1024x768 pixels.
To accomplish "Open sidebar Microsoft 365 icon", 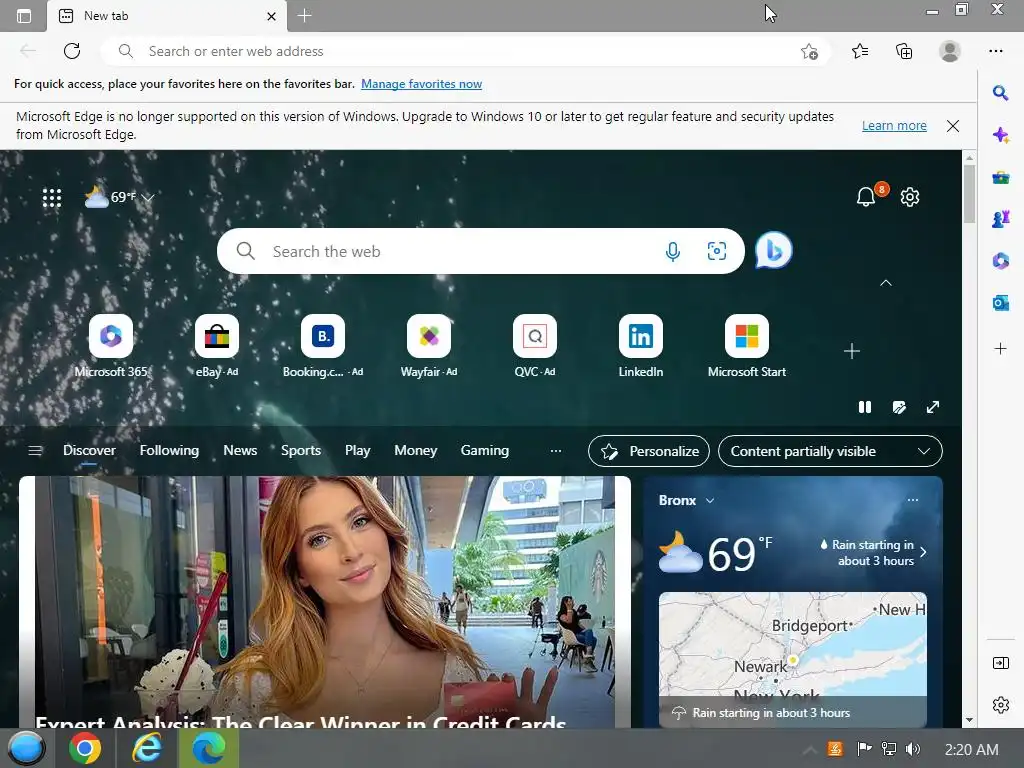I will [x=1000, y=261].
